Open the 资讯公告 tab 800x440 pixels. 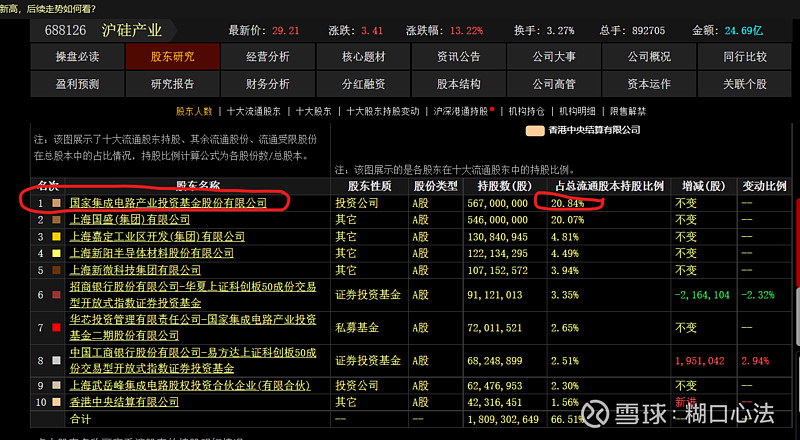pos(459,56)
